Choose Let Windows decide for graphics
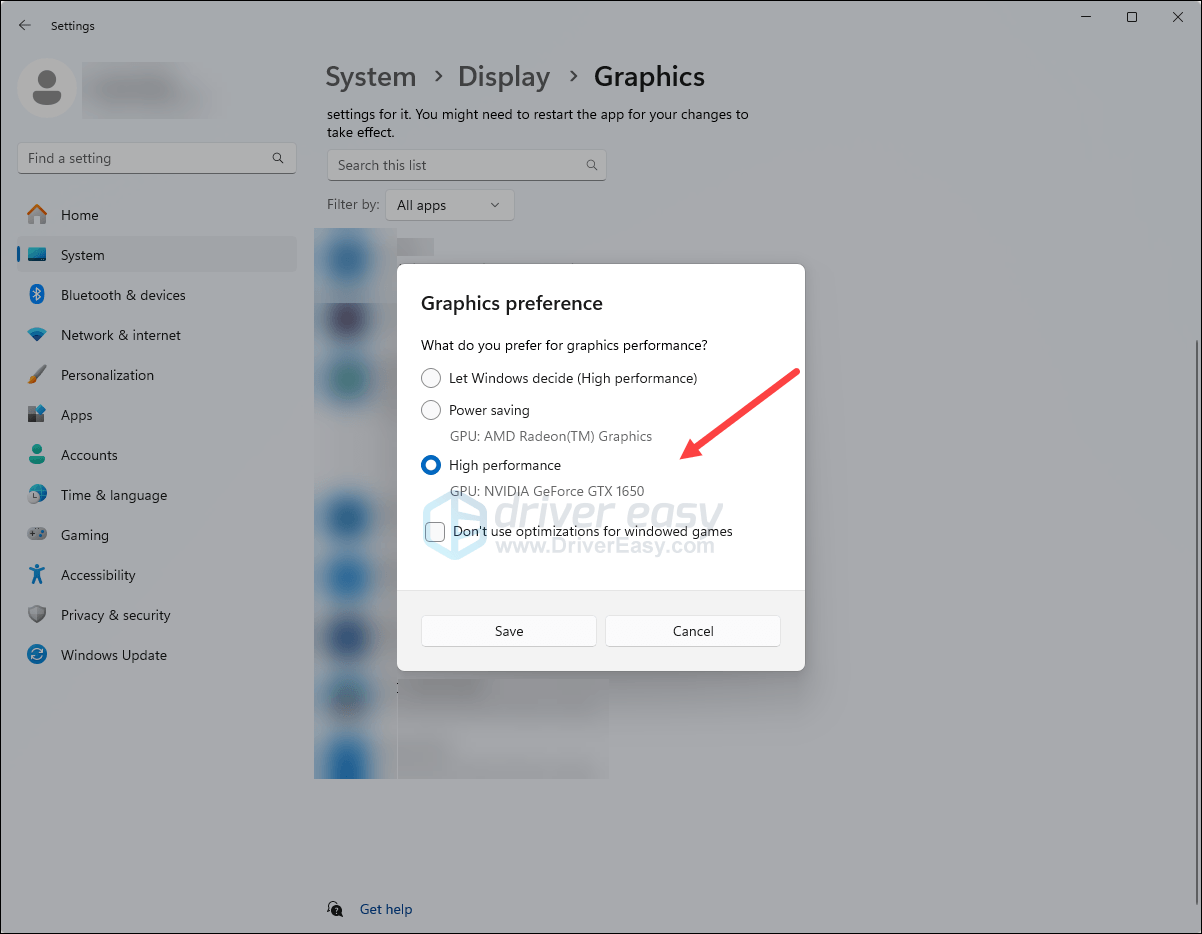Viewport: 1202px width, 934px height. (430, 378)
